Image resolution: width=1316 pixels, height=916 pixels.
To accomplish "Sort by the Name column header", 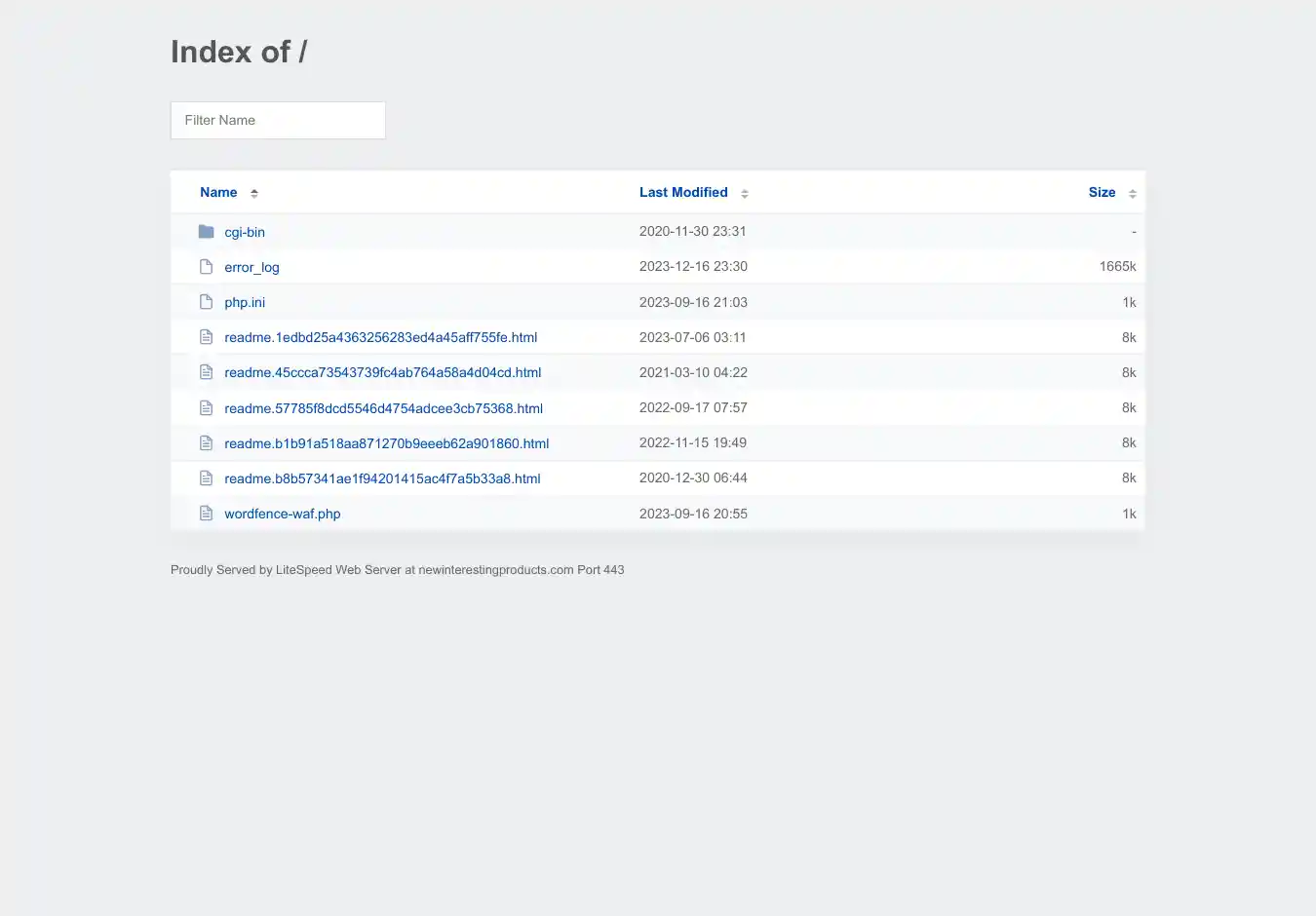I will (x=218, y=193).
